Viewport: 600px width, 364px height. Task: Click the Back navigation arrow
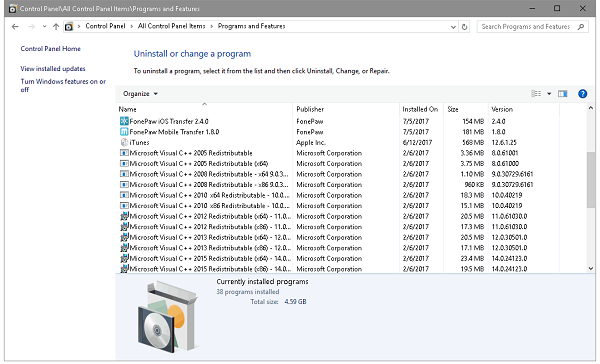tap(15, 26)
